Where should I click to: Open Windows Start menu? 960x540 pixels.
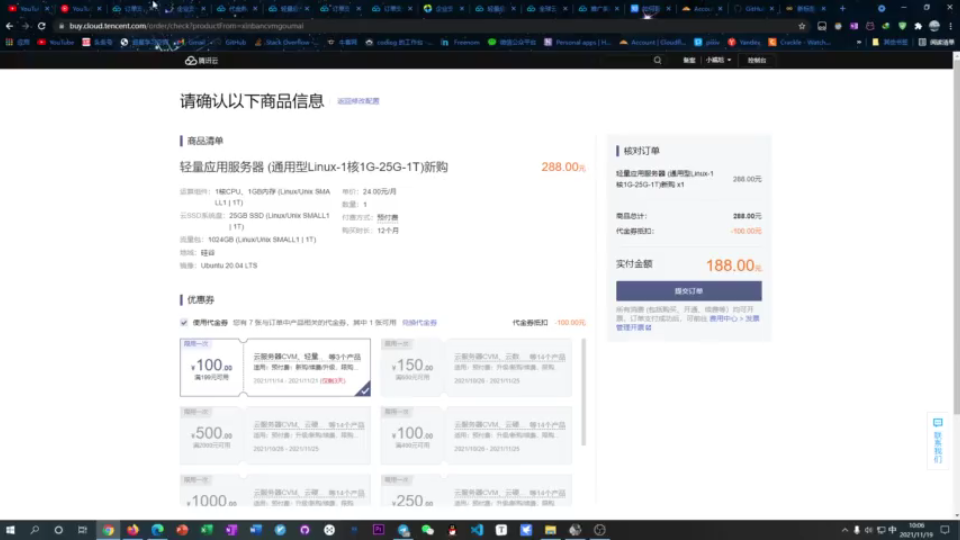click(10, 530)
